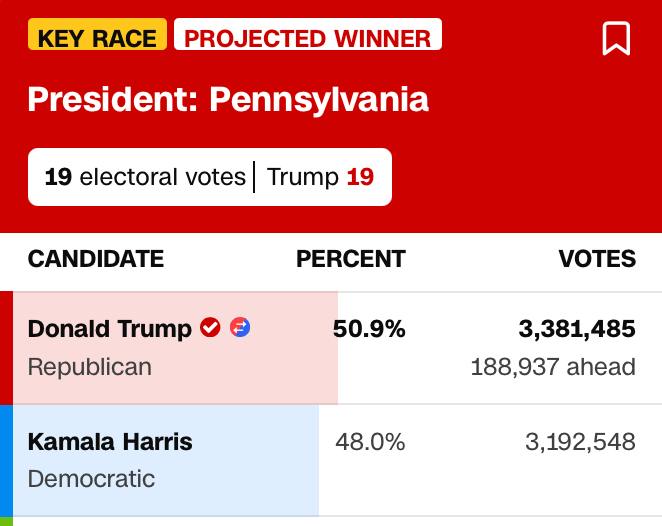Click Harris's 48.0% percentage

[370, 442]
